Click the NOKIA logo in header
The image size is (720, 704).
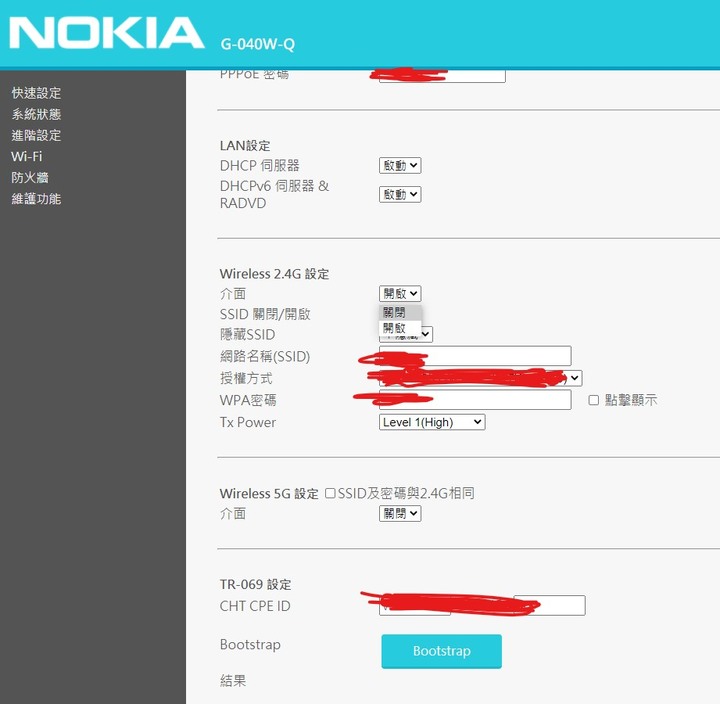click(107, 33)
